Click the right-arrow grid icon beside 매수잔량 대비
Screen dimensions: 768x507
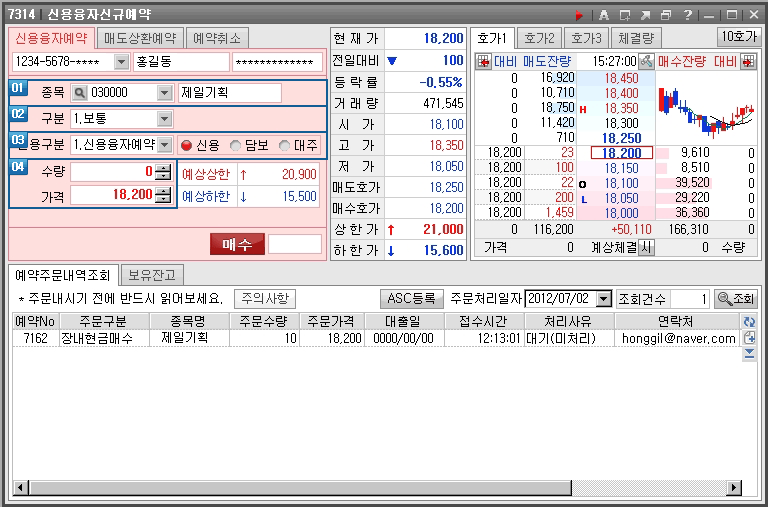pyautogui.click(x=748, y=62)
